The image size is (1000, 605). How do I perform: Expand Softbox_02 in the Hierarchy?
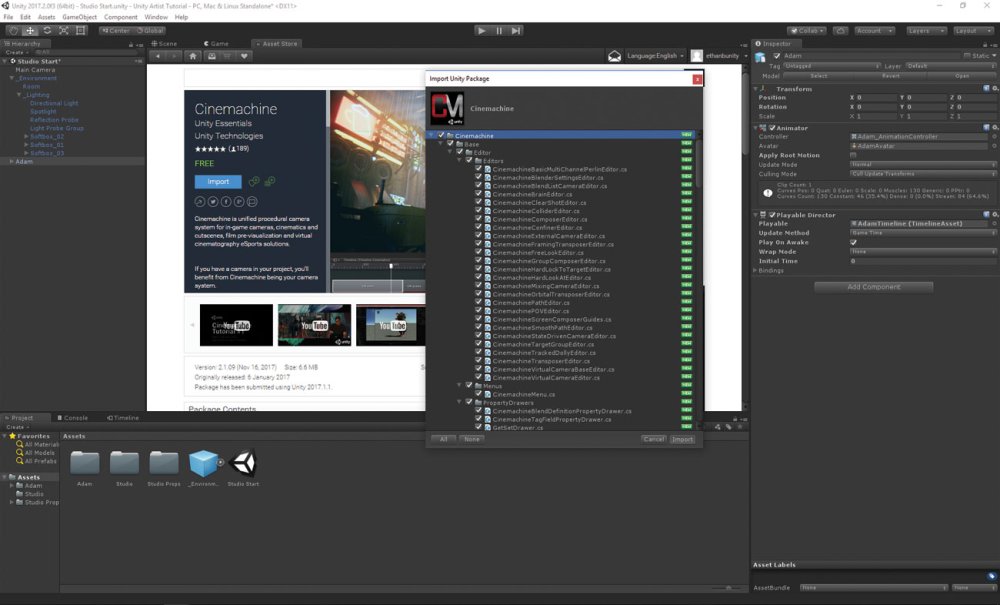point(26,136)
